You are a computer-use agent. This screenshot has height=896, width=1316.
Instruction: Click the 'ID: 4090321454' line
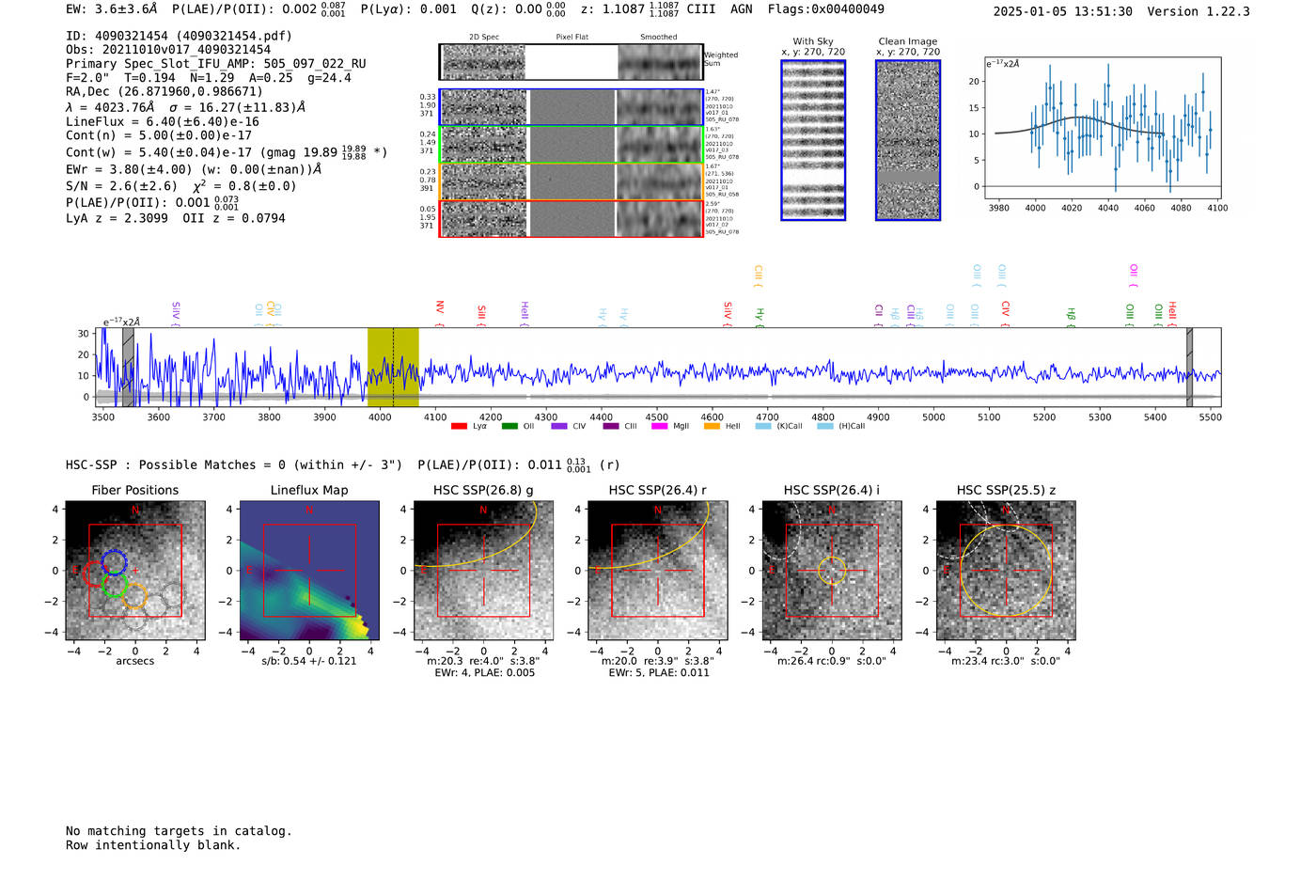179,36
